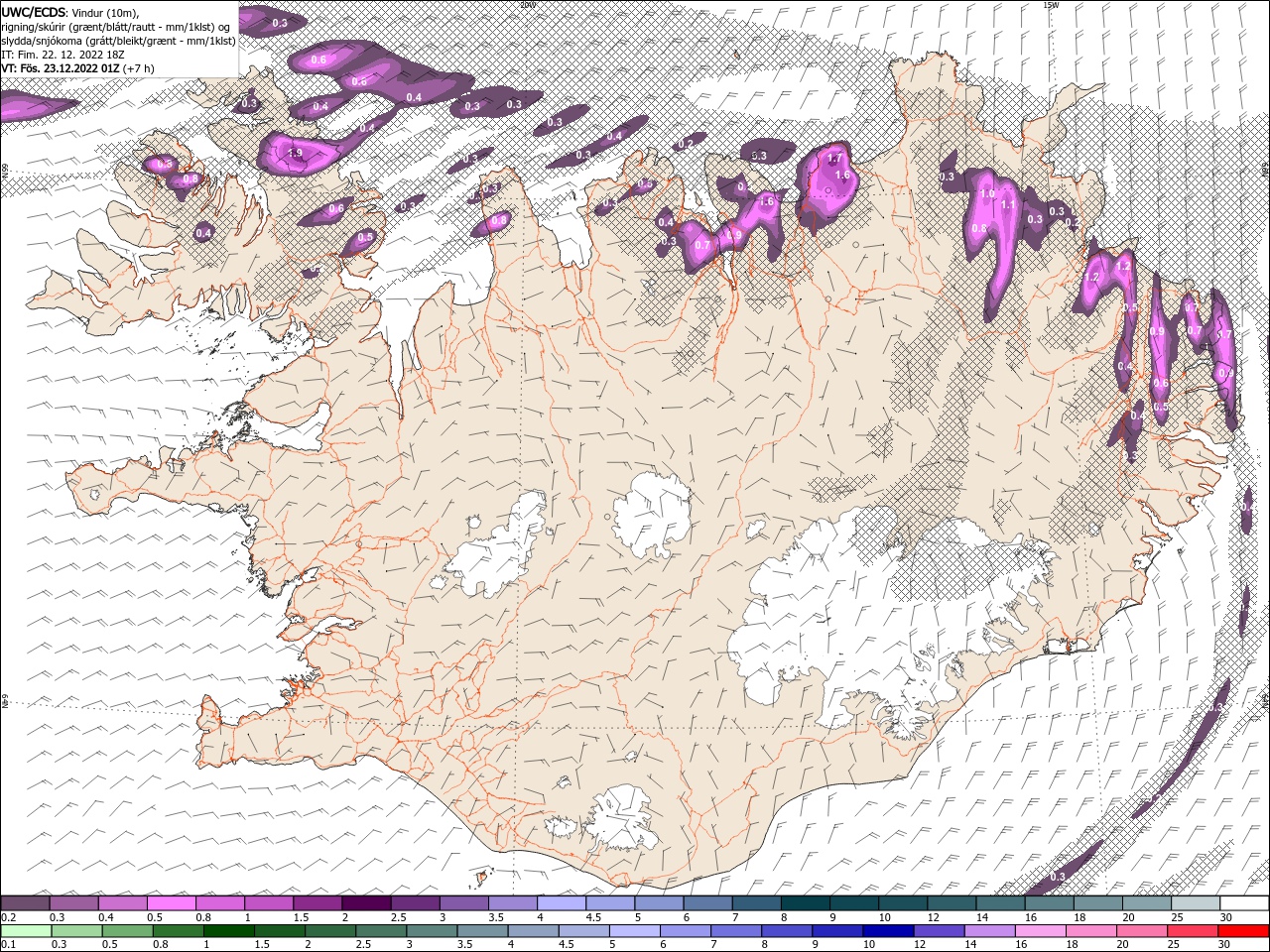The image size is (1270, 952).
Task: Click the '(+7 h)' forecast offset text
Action: click(x=138, y=68)
